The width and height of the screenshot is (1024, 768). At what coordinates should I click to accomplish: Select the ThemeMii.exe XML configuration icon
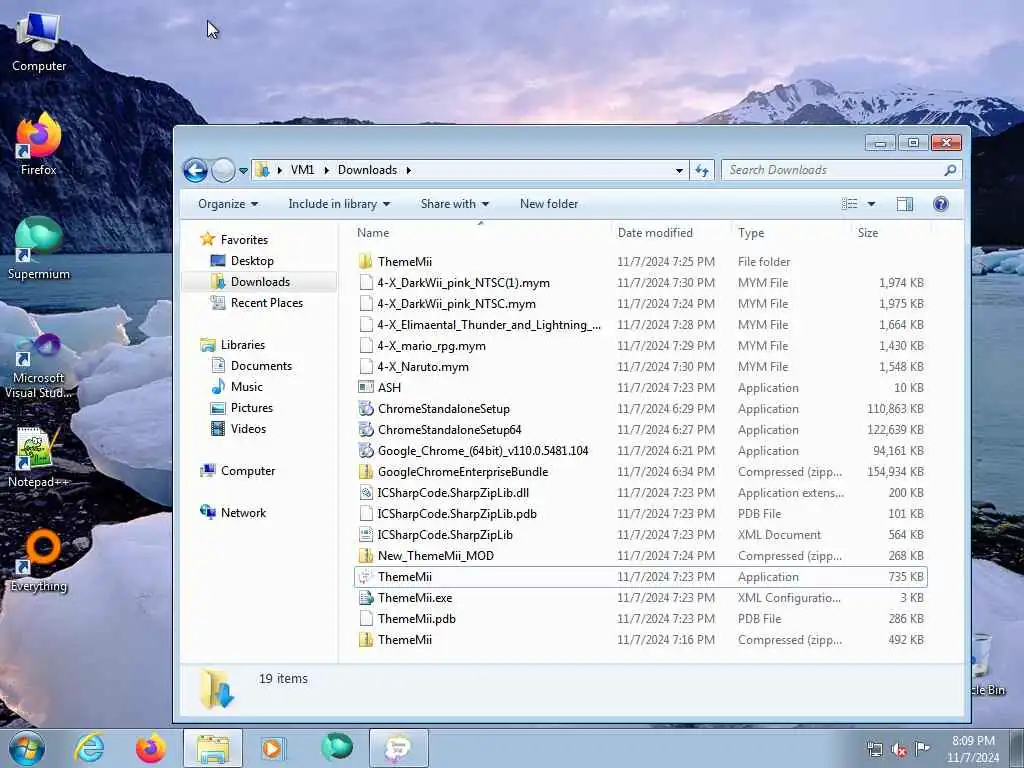click(x=366, y=598)
